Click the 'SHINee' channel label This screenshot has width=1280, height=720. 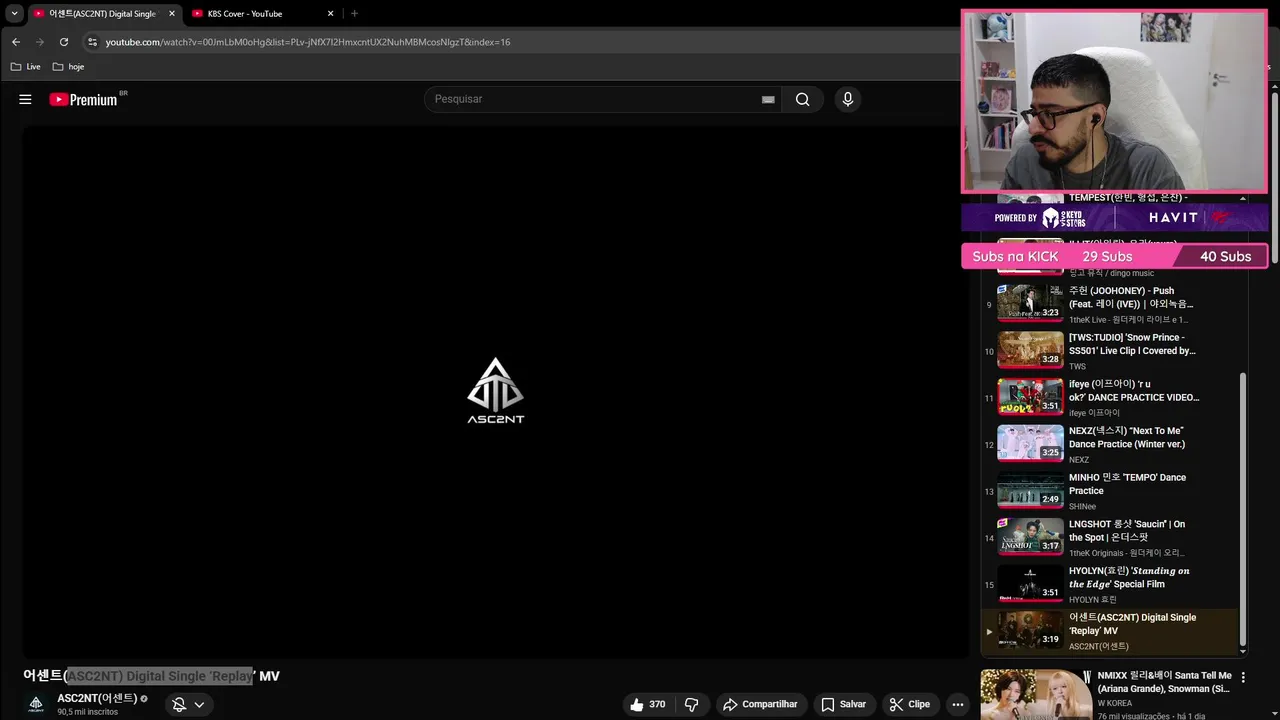pos(1083,506)
